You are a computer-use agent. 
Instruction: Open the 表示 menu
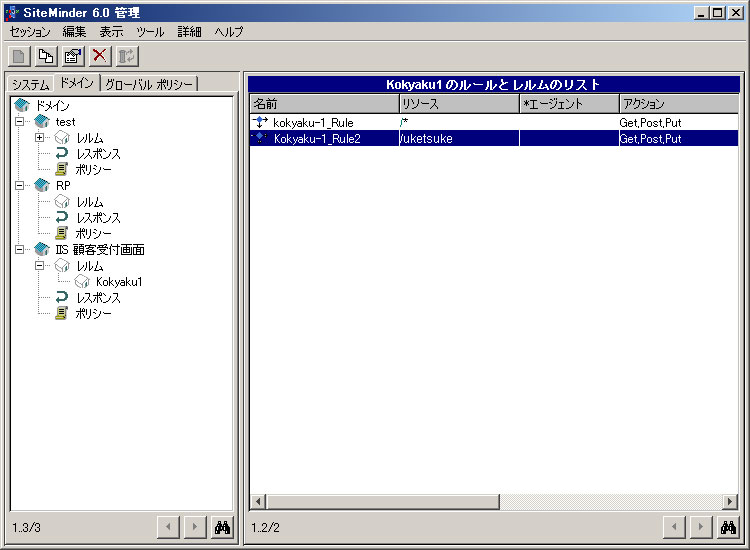tap(111, 32)
